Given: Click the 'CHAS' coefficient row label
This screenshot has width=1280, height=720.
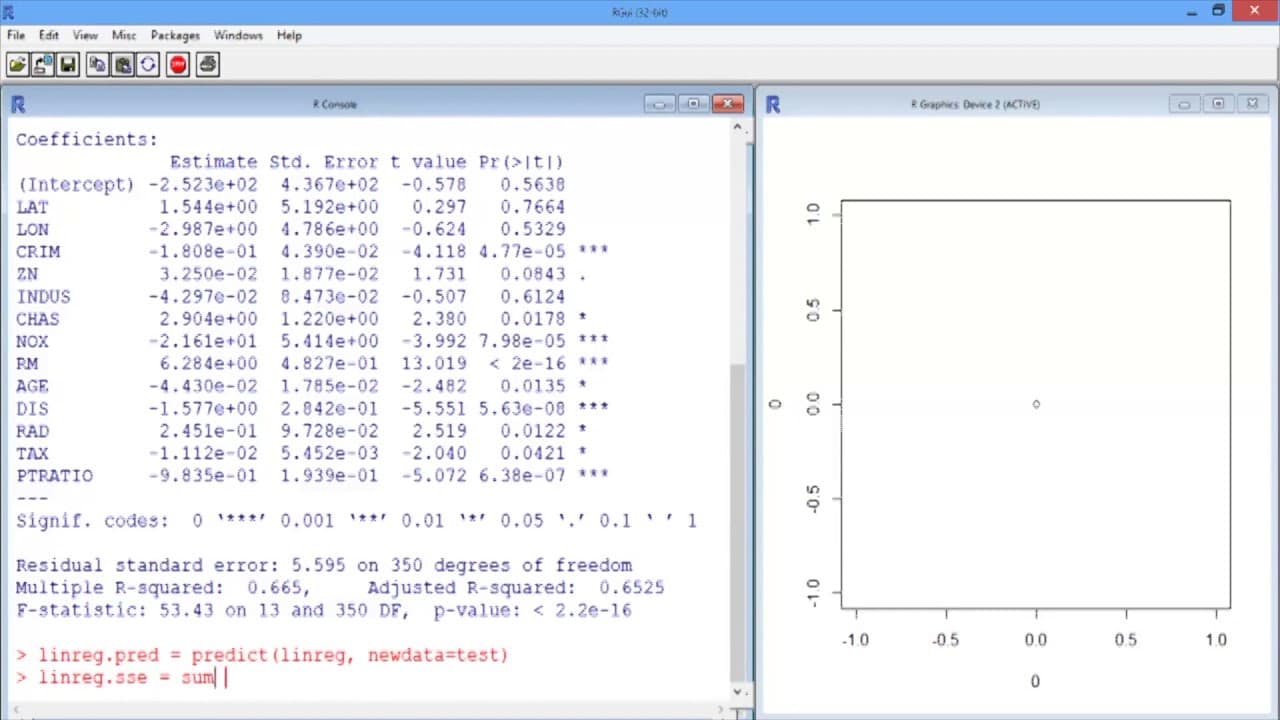Looking at the screenshot, I should (38, 319).
